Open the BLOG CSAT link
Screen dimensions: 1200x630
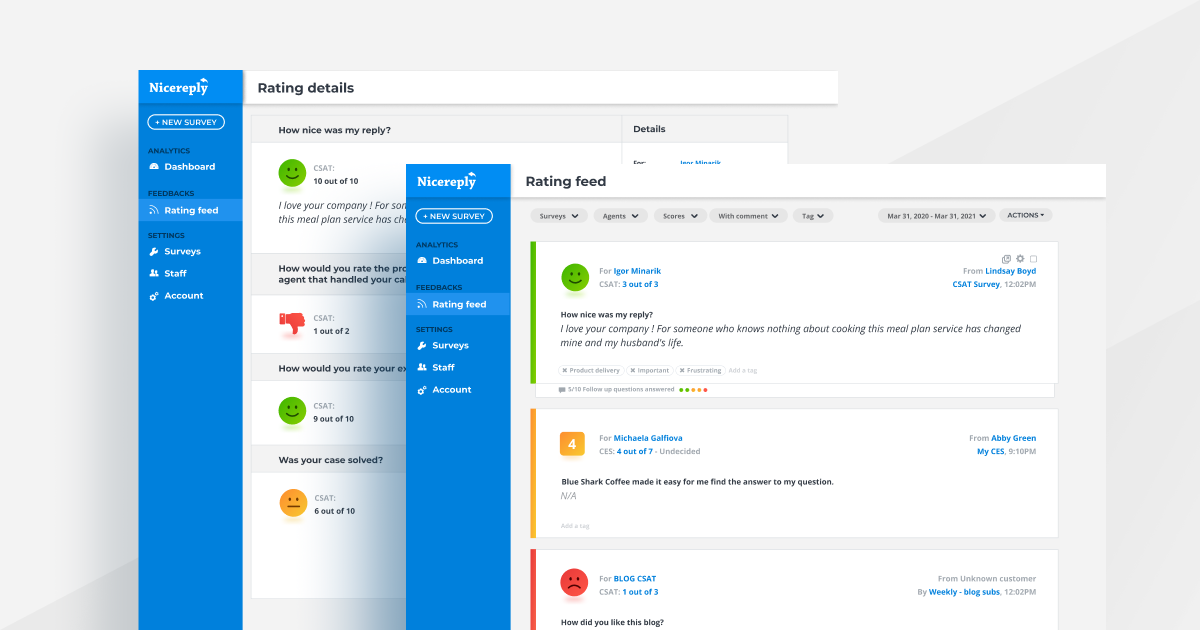[635, 578]
